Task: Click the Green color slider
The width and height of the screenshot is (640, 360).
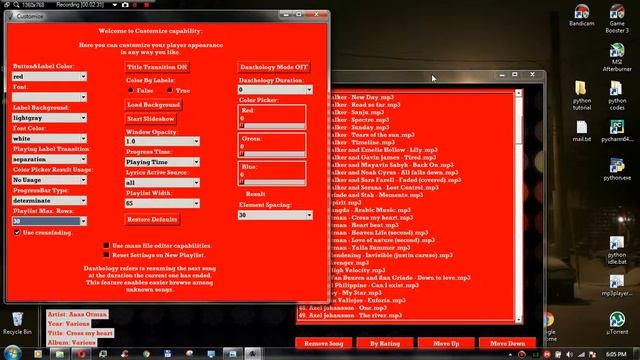Action: [272, 154]
